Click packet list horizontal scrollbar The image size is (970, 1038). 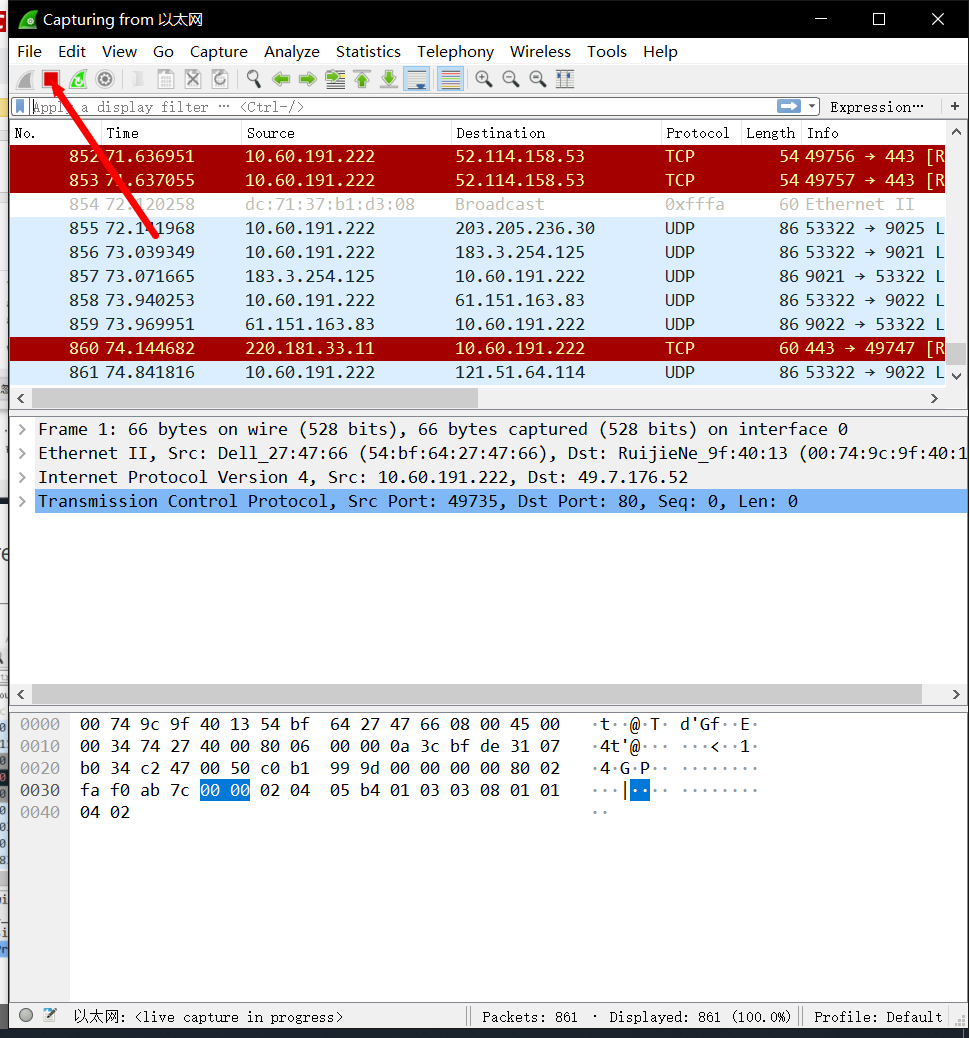pyautogui.click(x=255, y=398)
